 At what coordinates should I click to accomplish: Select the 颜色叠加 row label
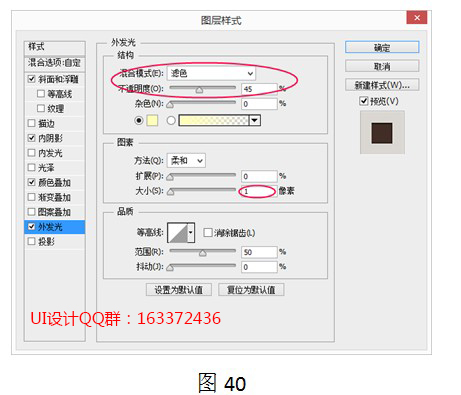tap(54, 182)
